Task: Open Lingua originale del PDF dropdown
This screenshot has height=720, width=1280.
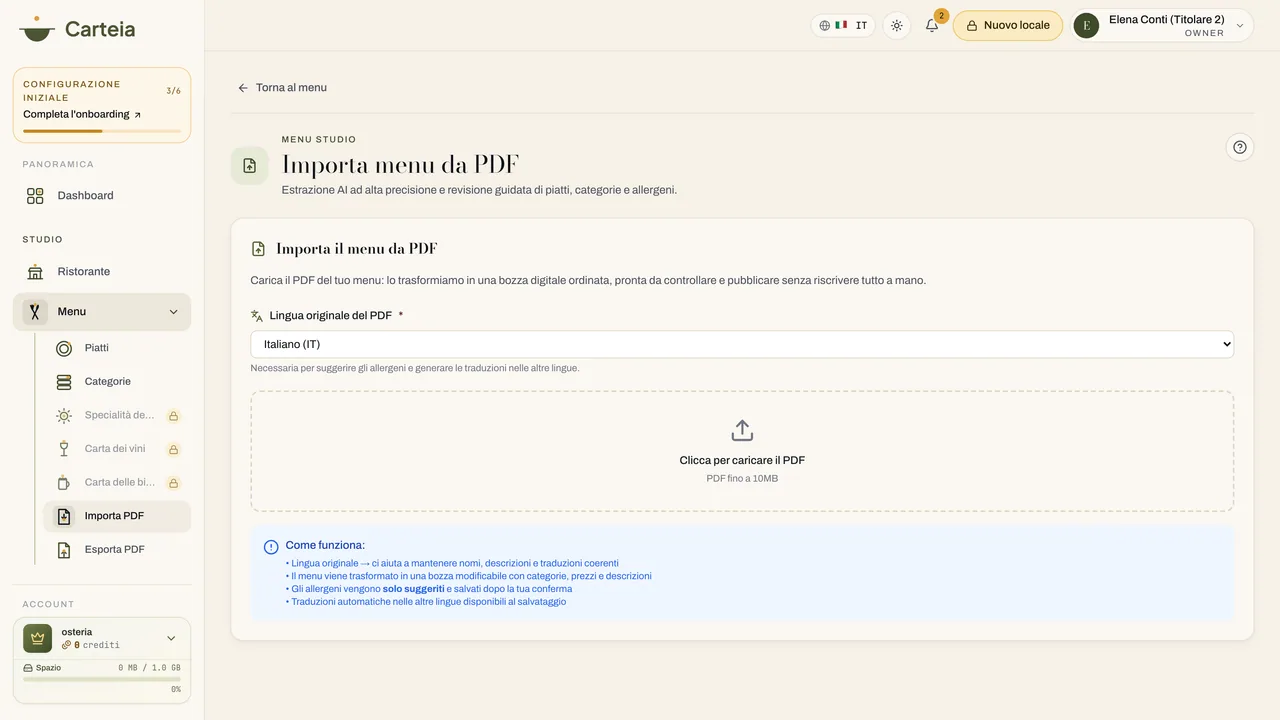Action: [742, 344]
